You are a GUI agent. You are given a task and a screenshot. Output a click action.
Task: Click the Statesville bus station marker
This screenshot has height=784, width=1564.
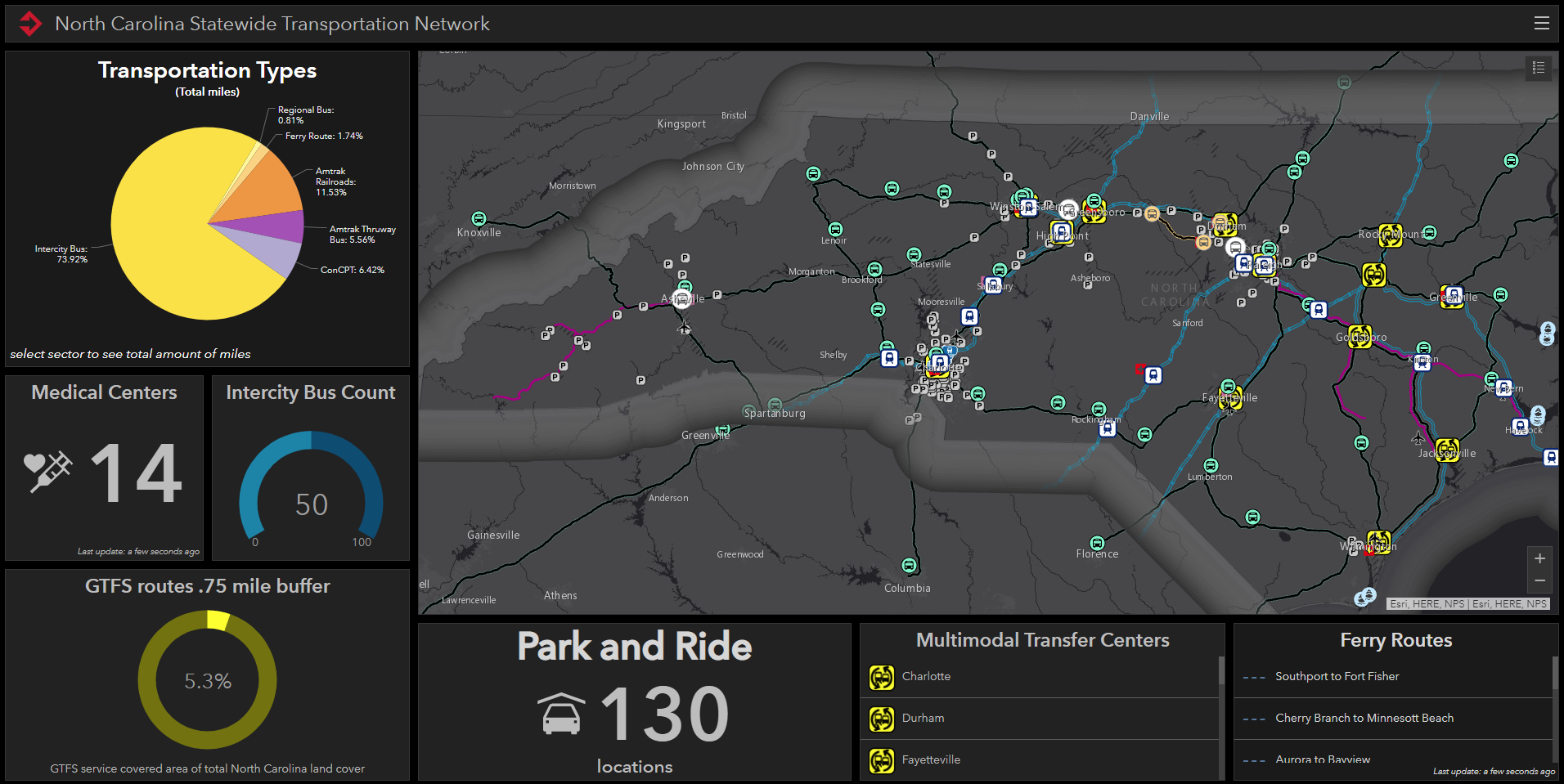tap(914, 254)
